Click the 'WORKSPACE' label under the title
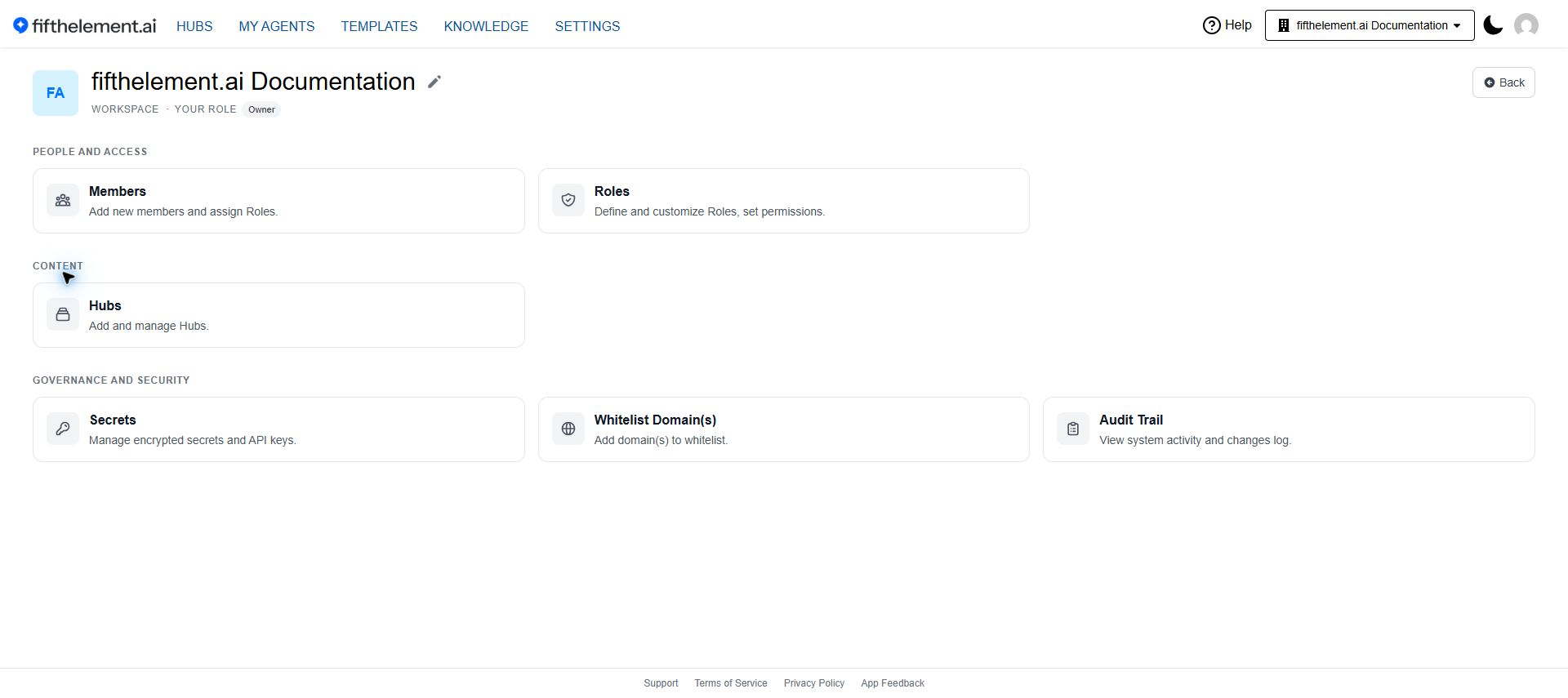1568x698 pixels. tap(125, 109)
